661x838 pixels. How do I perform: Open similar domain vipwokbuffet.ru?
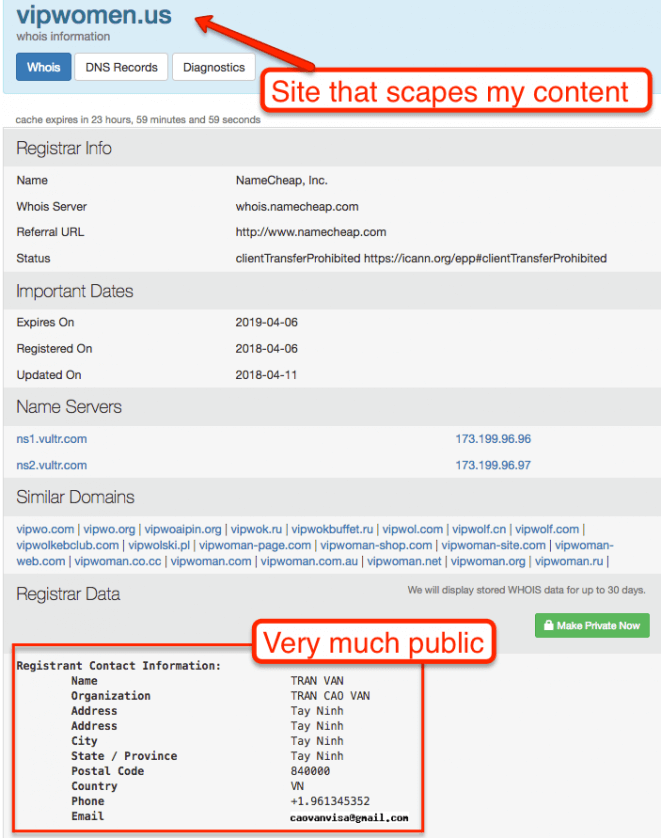(x=332, y=529)
